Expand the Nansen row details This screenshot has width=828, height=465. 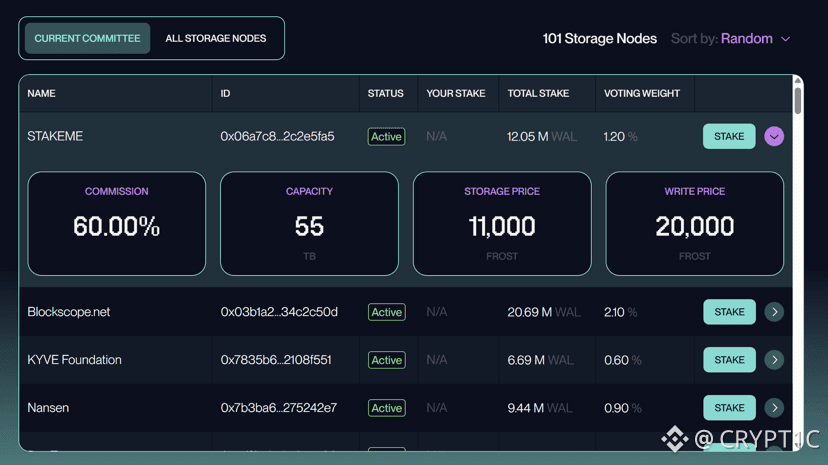(x=774, y=408)
